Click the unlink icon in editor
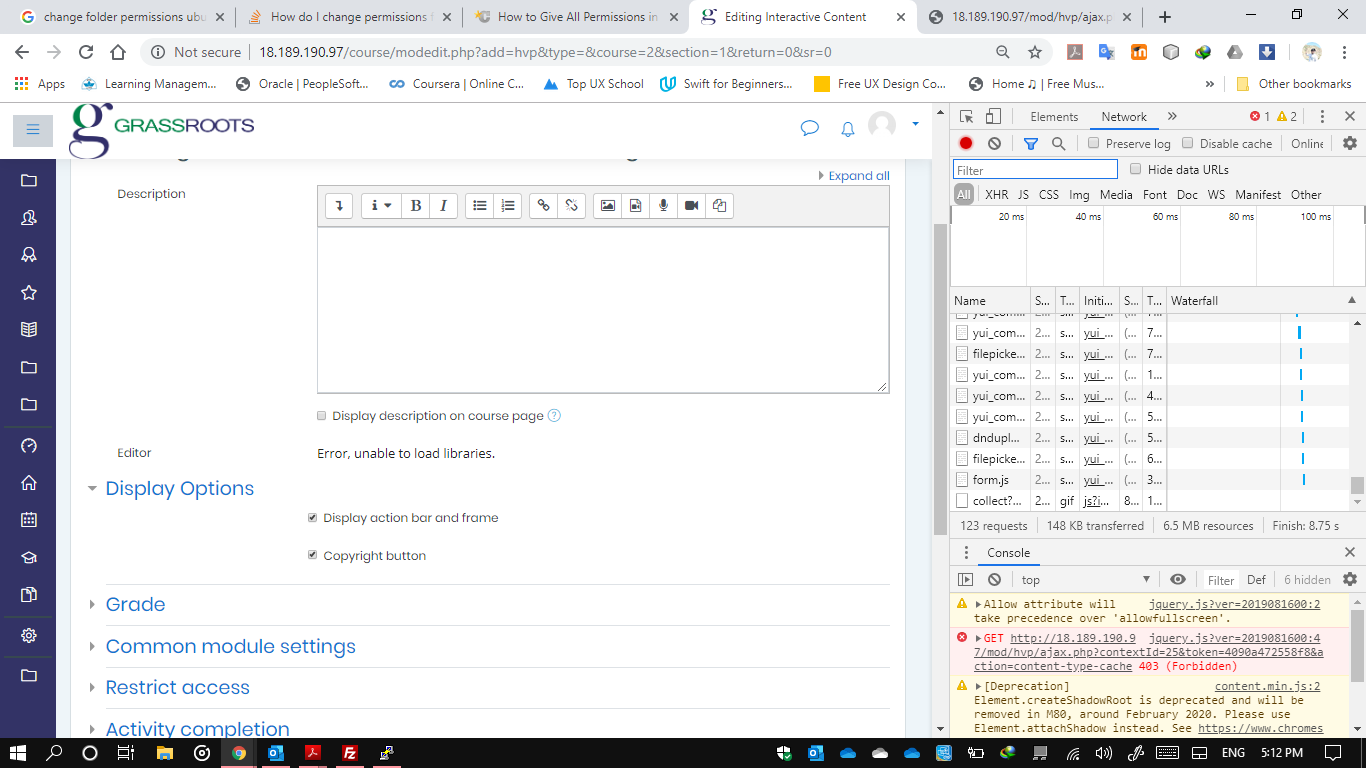This screenshot has height=768, width=1366. 572,205
